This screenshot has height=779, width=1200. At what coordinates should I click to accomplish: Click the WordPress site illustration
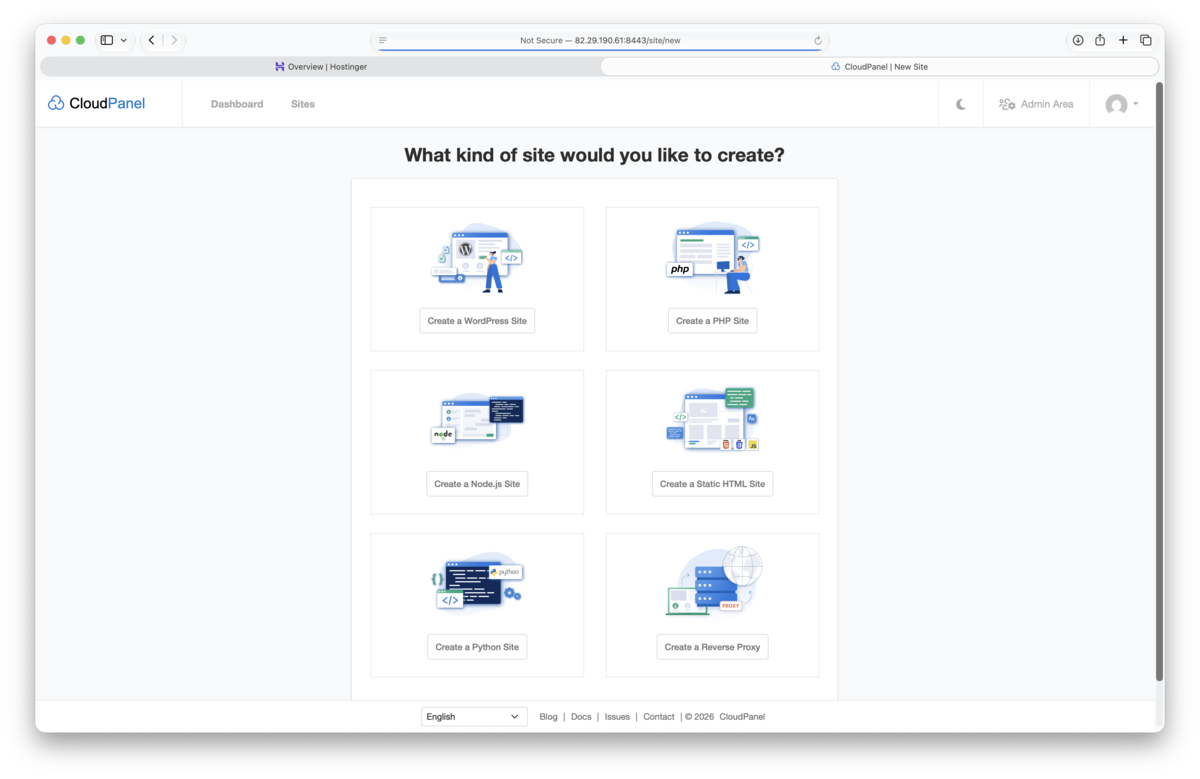click(477, 258)
